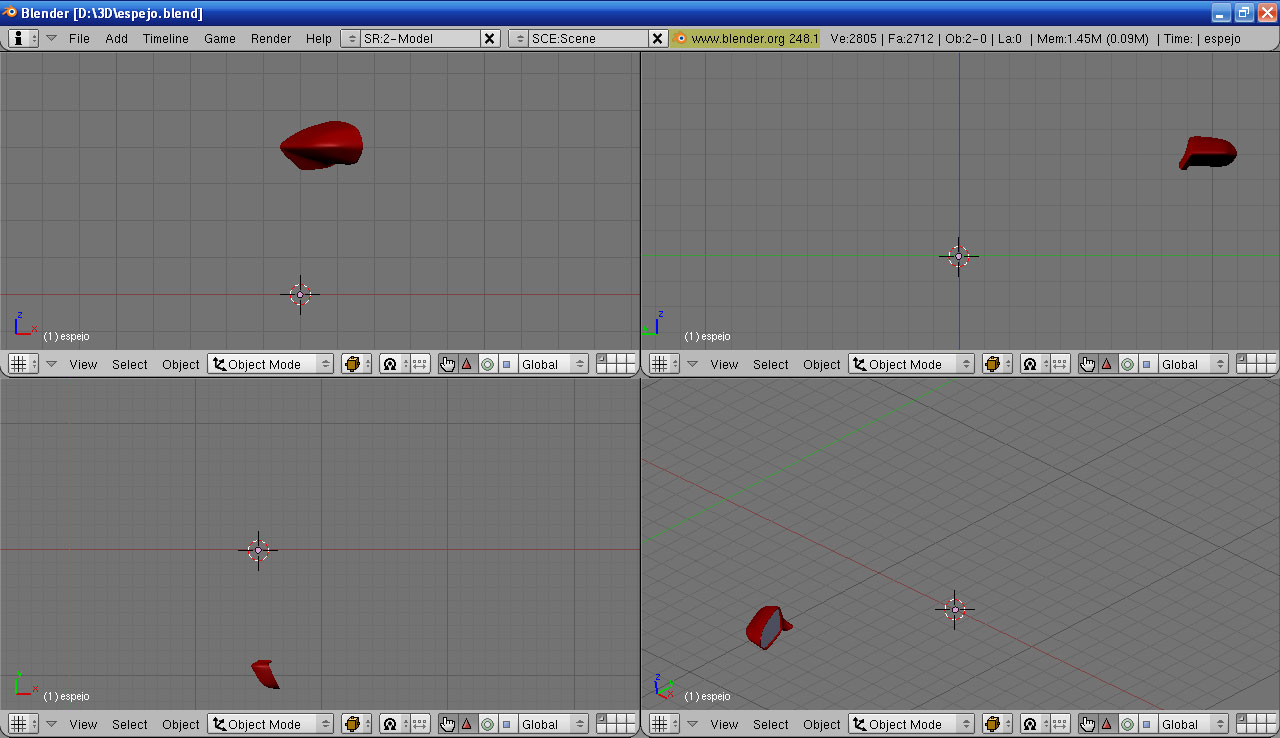Open window type selector in top-left viewport
The width and height of the screenshot is (1280, 738).
point(23,364)
